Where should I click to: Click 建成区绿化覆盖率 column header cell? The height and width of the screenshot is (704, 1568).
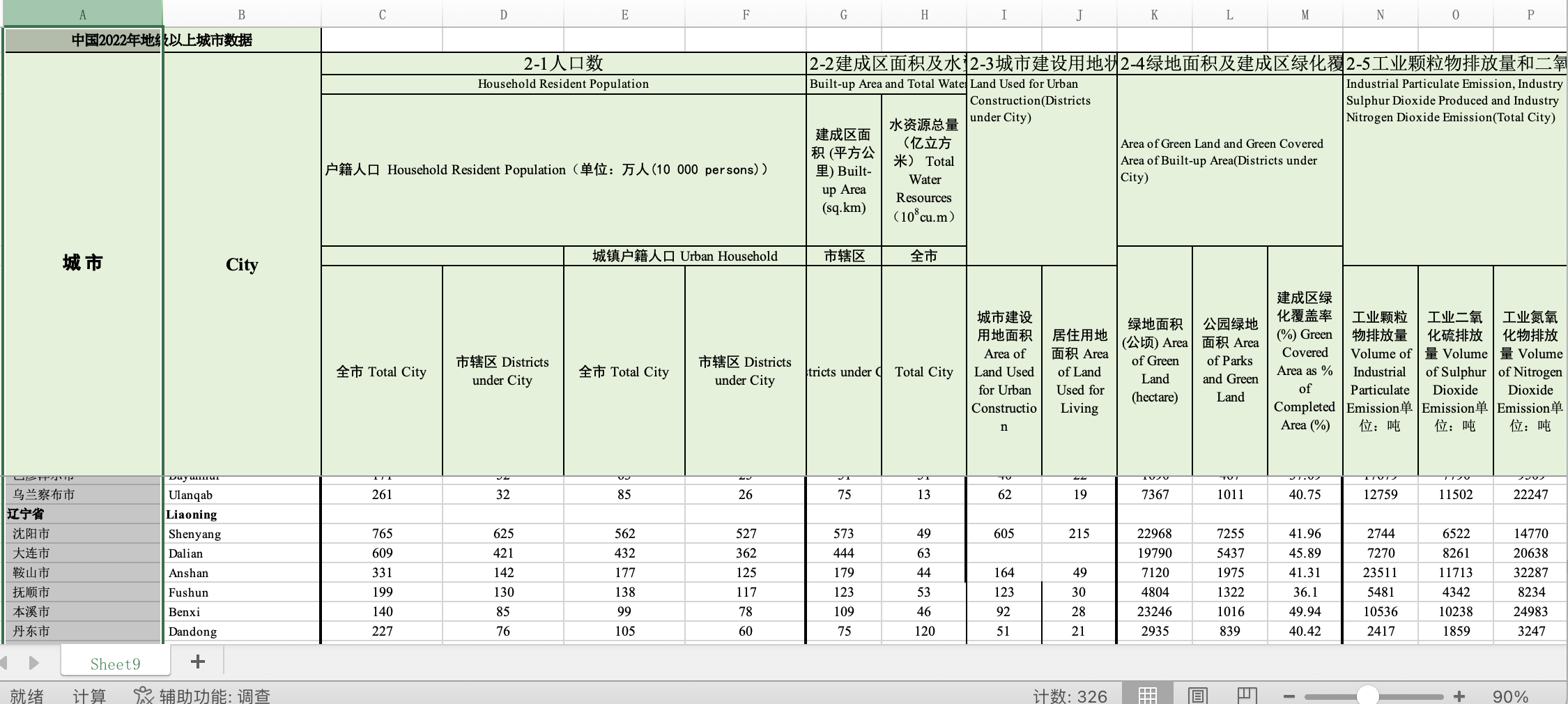pyautogui.click(x=1305, y=361)
